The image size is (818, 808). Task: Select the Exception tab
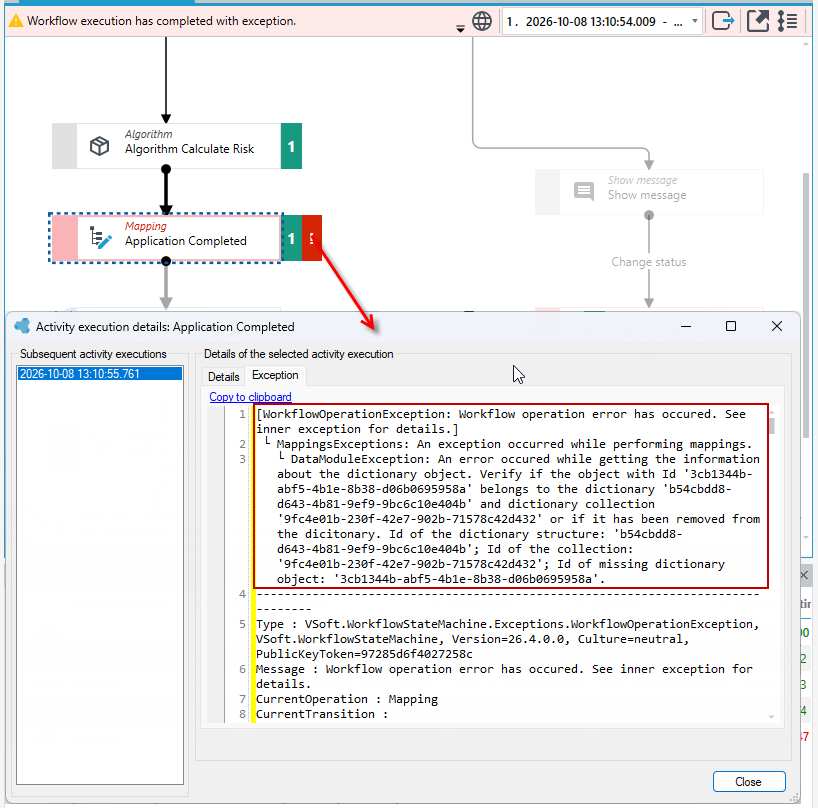click(x=275, y=376)
